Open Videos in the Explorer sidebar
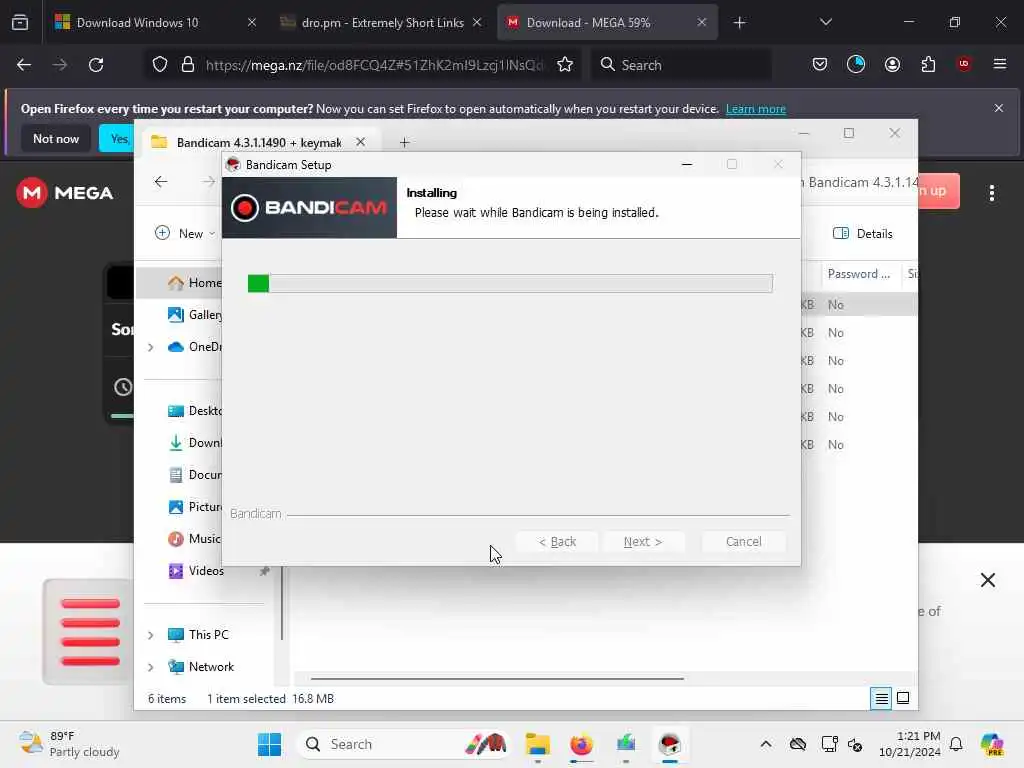The width and height of the screenshot is (1024, 768). 196,571
